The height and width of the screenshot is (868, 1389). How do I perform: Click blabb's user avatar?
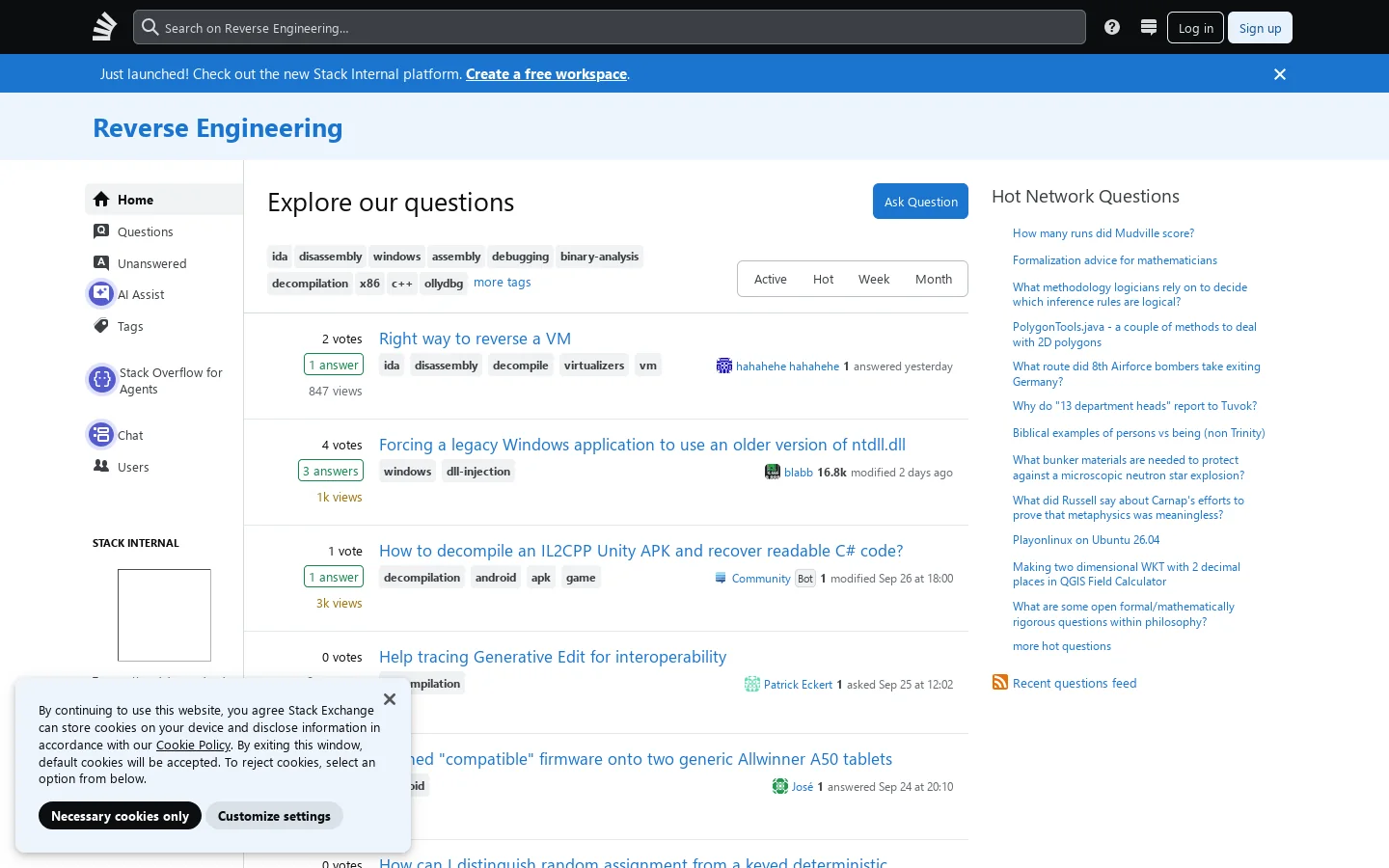coord(773,472)
